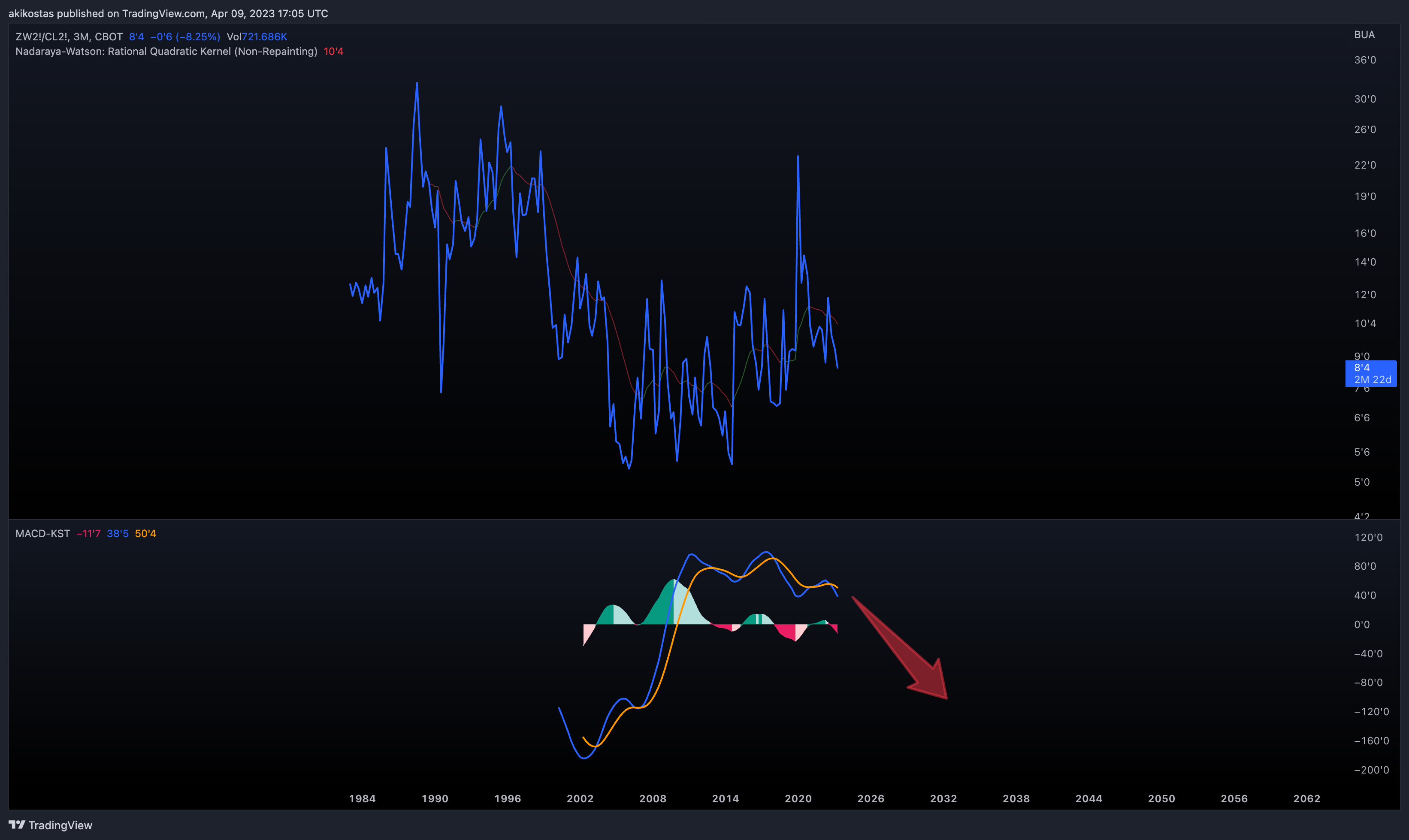Click the 8'4 current price tag

(1370, 374)
